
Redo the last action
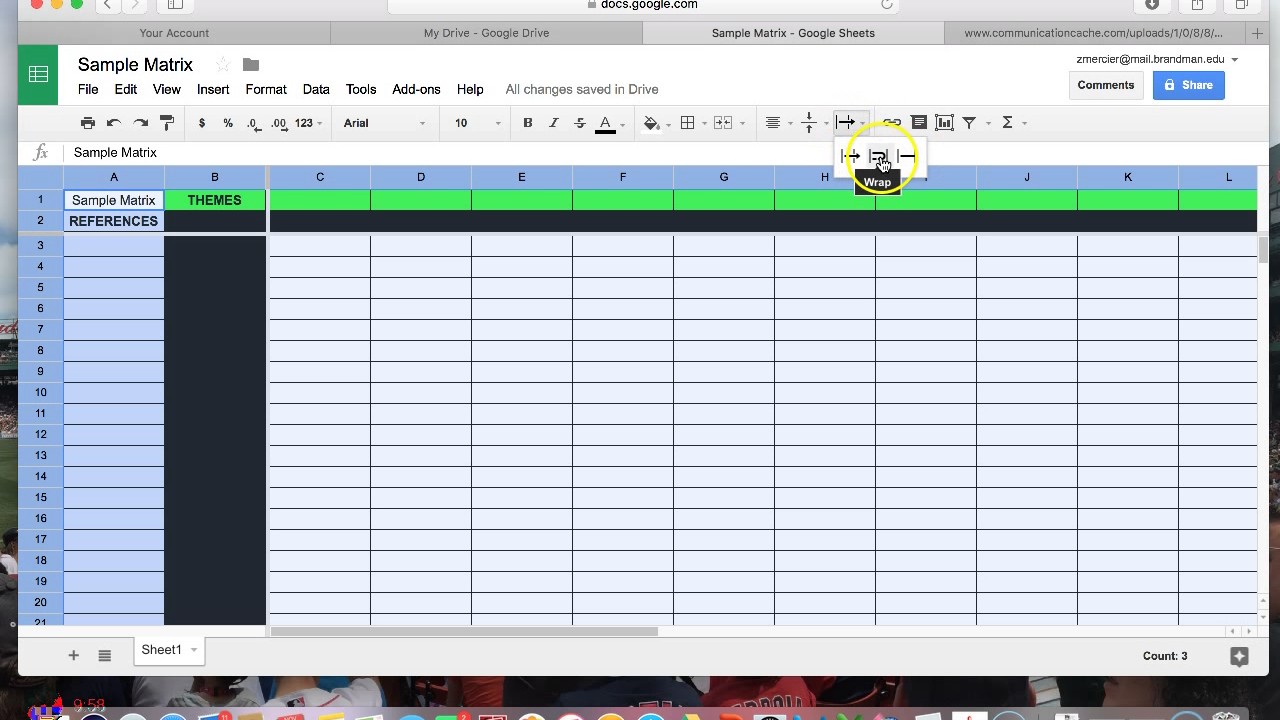(x=141, y=123)
